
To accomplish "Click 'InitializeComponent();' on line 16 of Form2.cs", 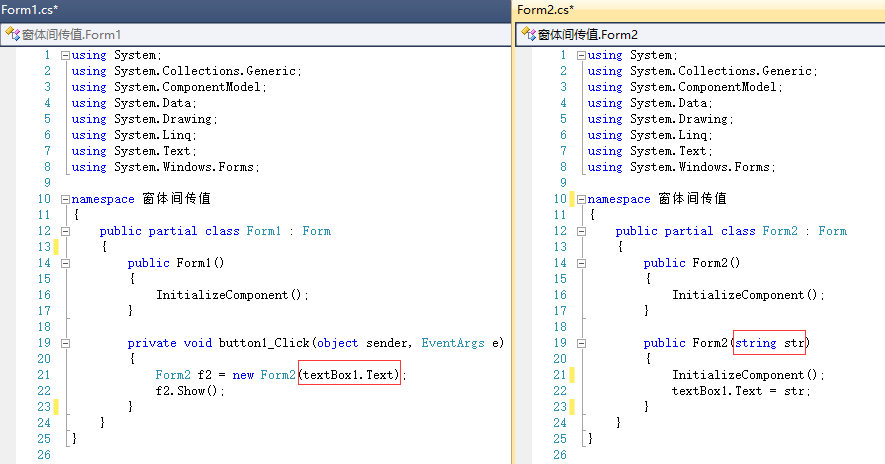I will click(748, 295).
